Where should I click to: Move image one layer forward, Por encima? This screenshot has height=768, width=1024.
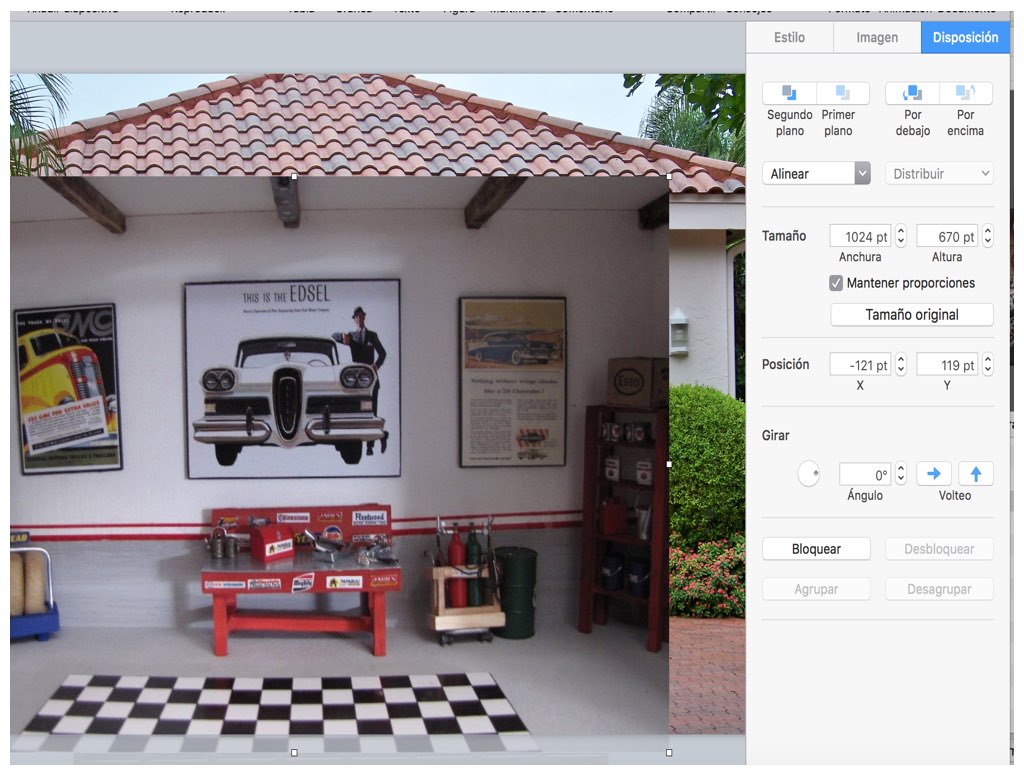tap(966, 93)
